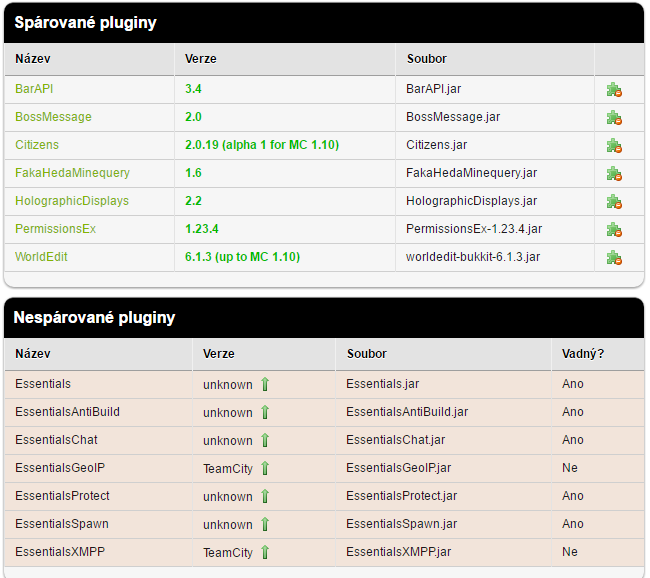Screen dimensions: 650x578
Task: Click the Citizens version 2.0.19 alpha text
Action: tap(262, 145)
